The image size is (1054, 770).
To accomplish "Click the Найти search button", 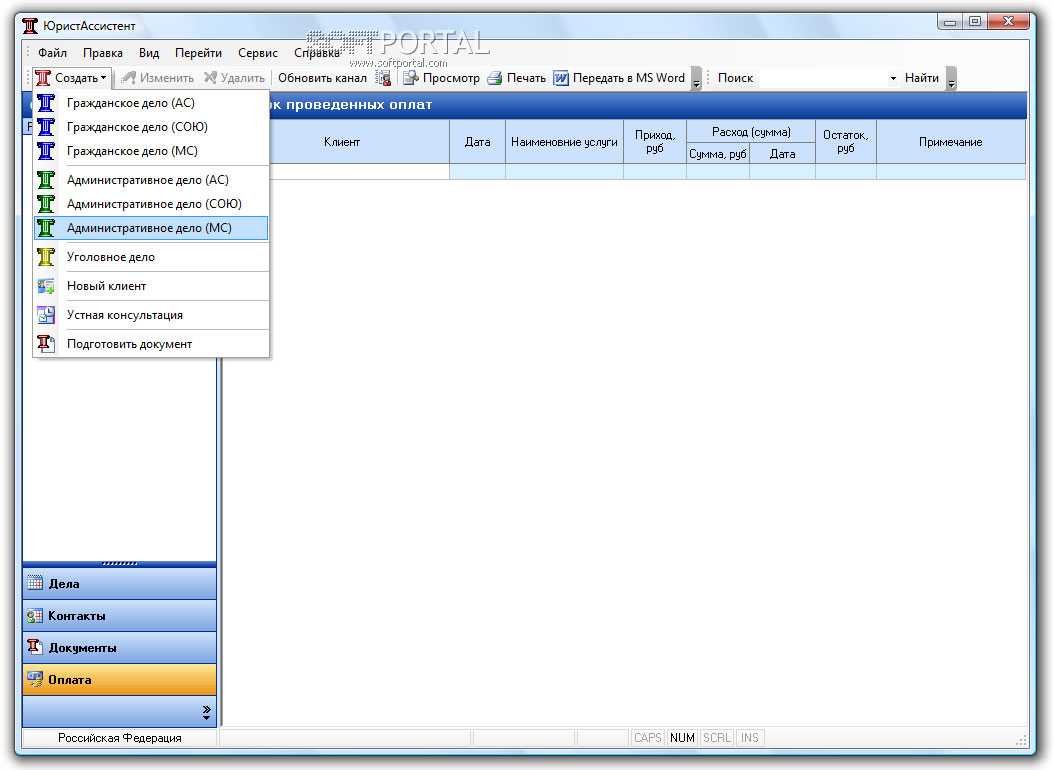I will (922, 78).
